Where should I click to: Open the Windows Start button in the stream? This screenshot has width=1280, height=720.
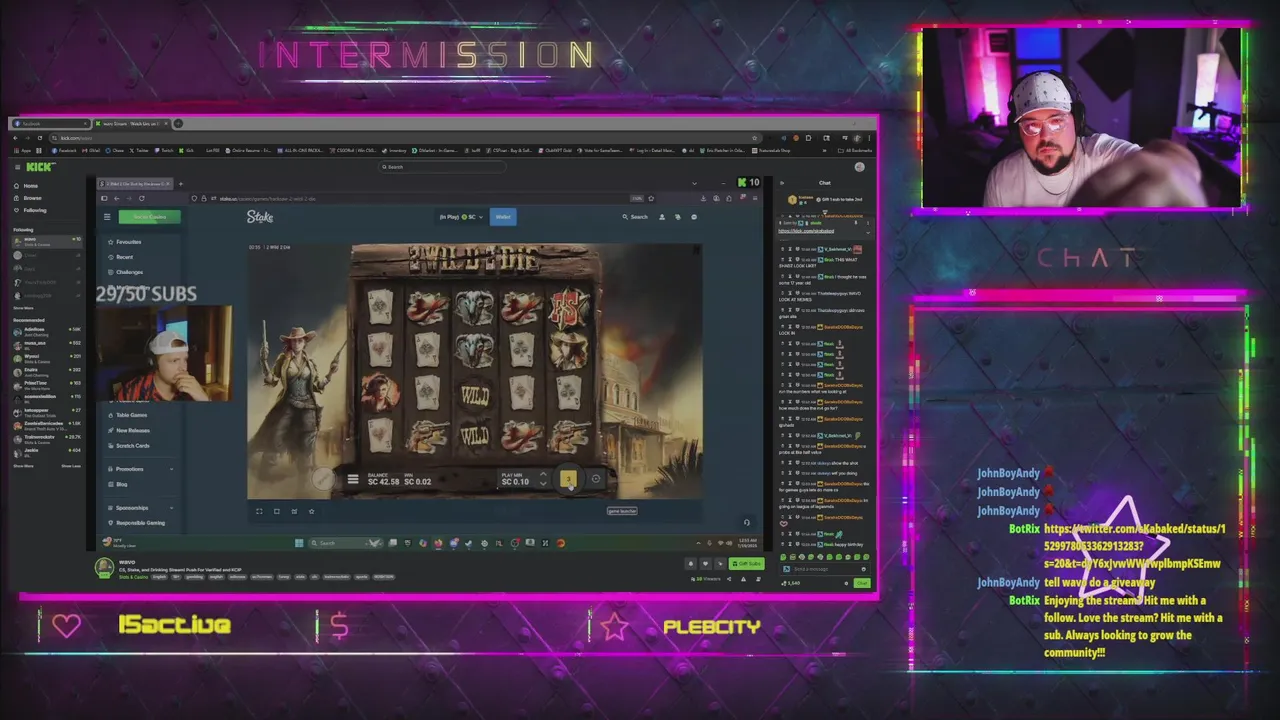(x=298, y=543)
